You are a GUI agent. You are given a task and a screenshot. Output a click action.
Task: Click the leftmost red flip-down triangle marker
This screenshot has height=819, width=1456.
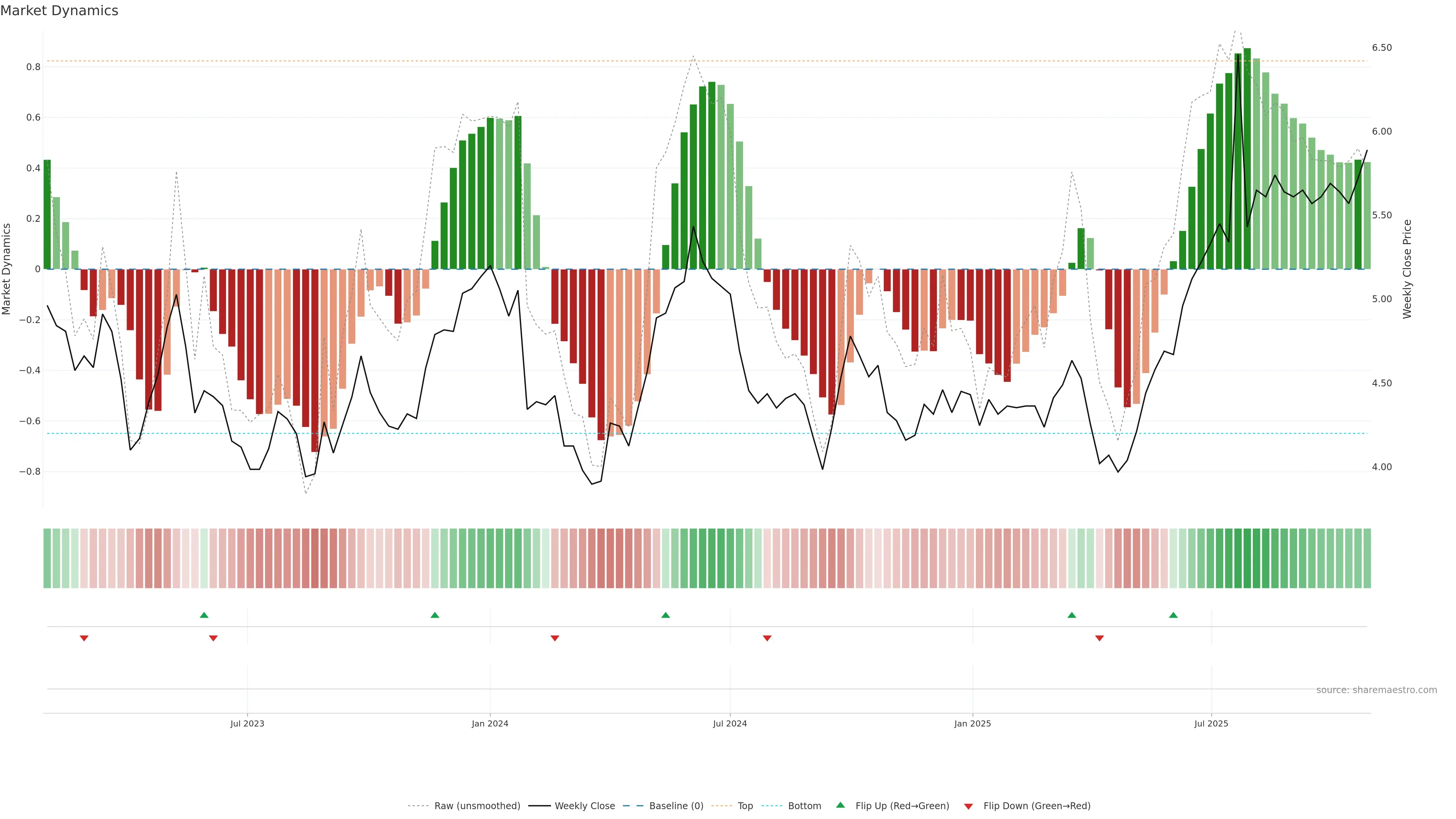click(84, 638)
